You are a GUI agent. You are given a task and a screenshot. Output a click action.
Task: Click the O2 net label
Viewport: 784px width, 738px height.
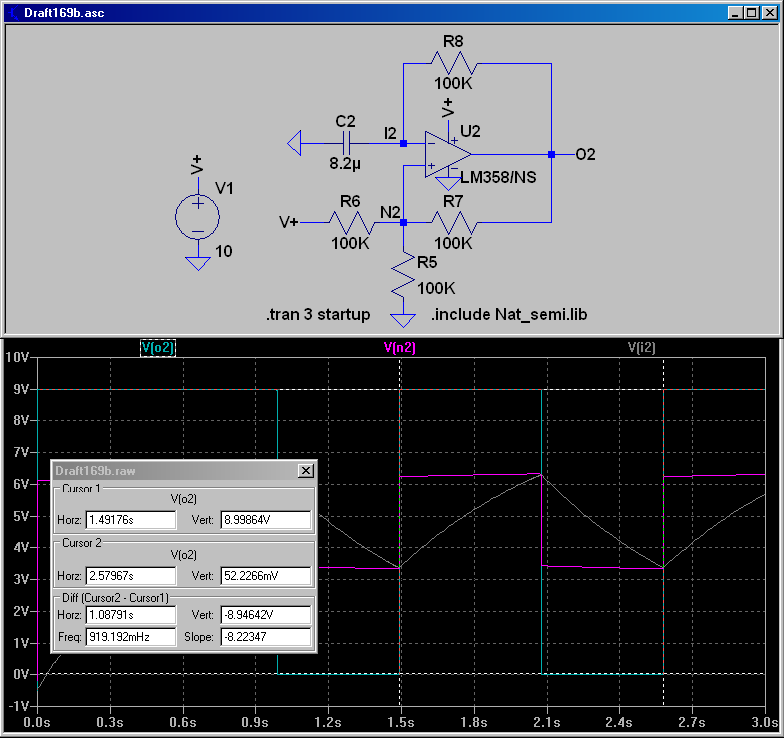pos(586,154)
